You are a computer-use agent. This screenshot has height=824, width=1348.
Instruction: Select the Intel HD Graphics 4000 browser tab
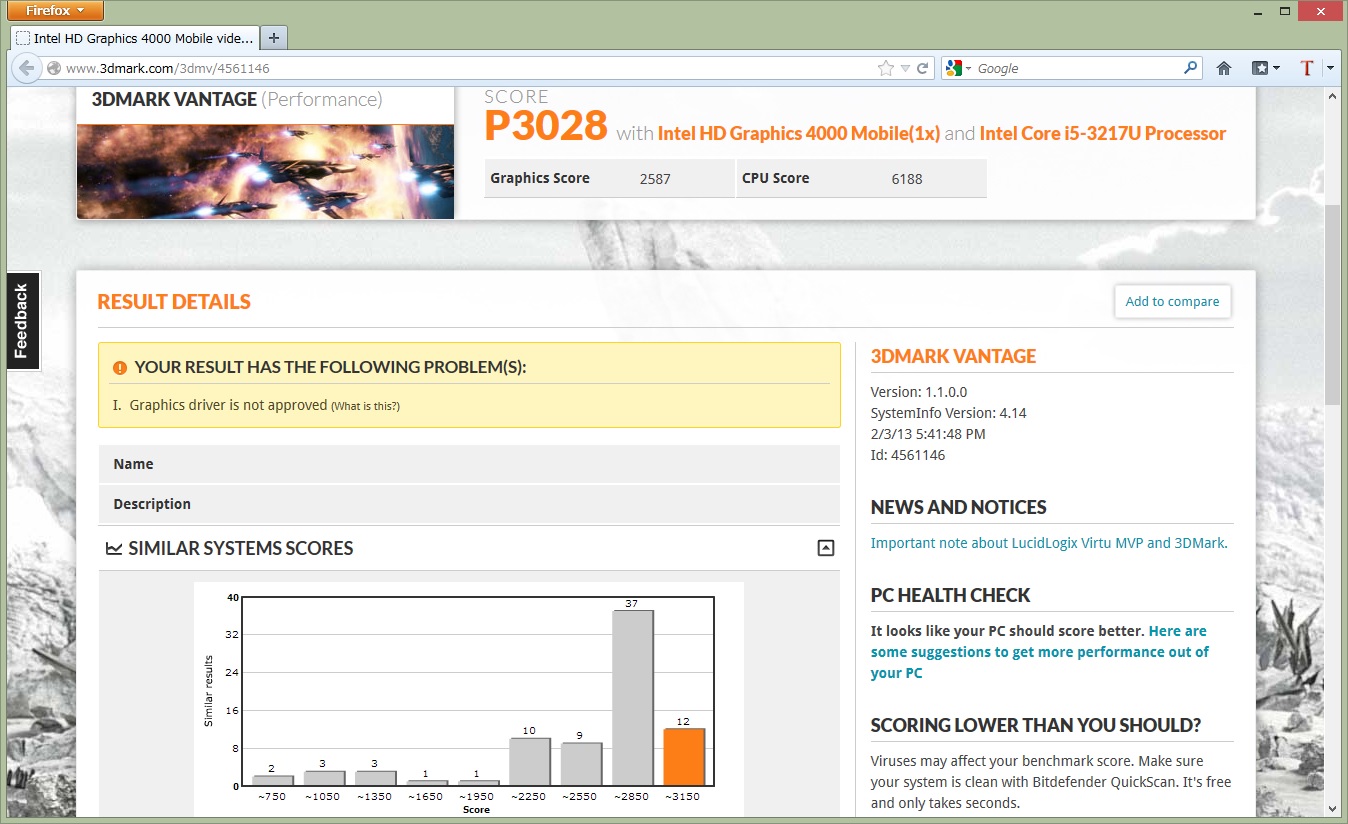click(x=135, y=38)
